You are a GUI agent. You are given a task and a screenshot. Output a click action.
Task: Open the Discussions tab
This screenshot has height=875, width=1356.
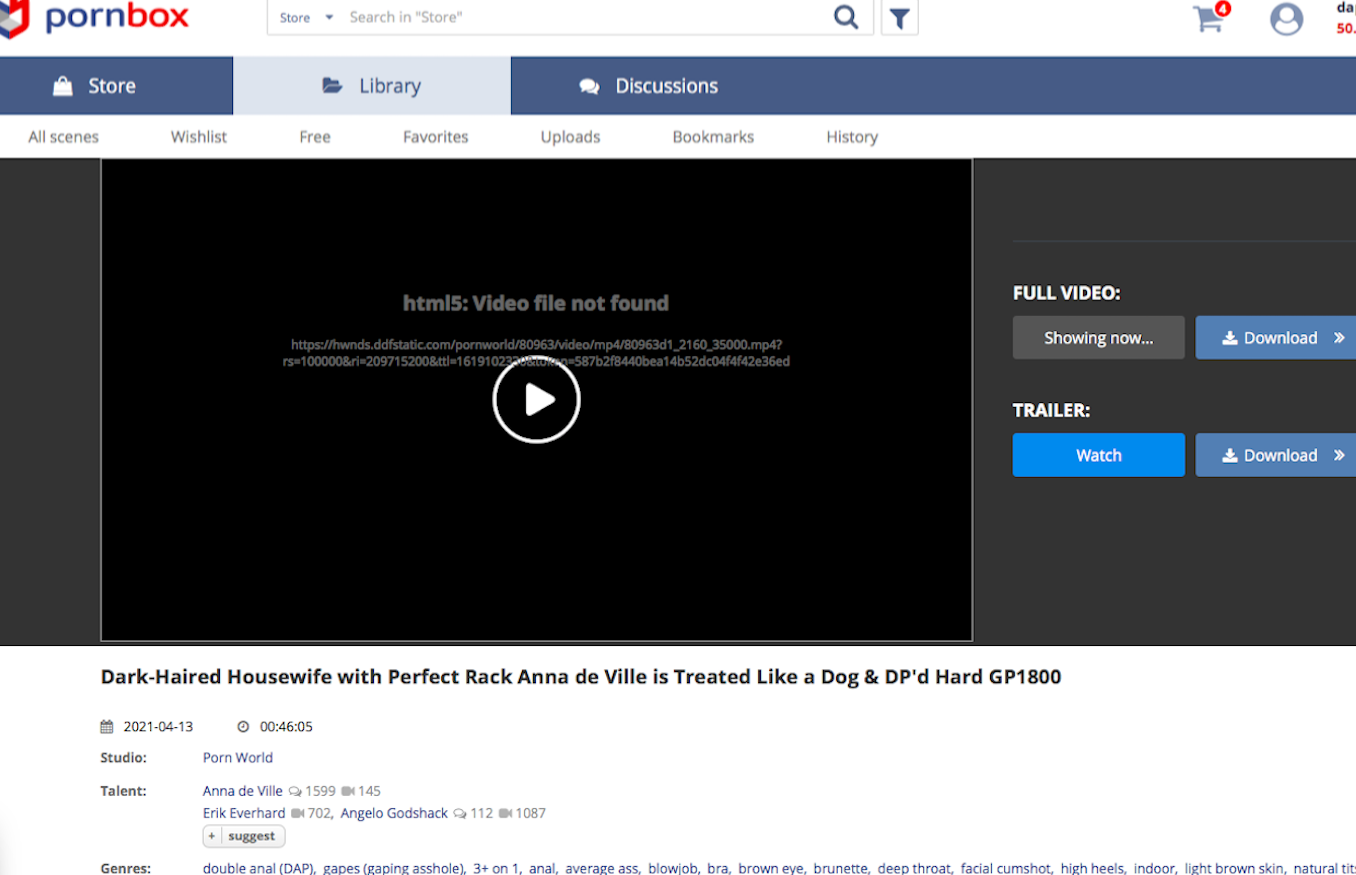(649, 86)
